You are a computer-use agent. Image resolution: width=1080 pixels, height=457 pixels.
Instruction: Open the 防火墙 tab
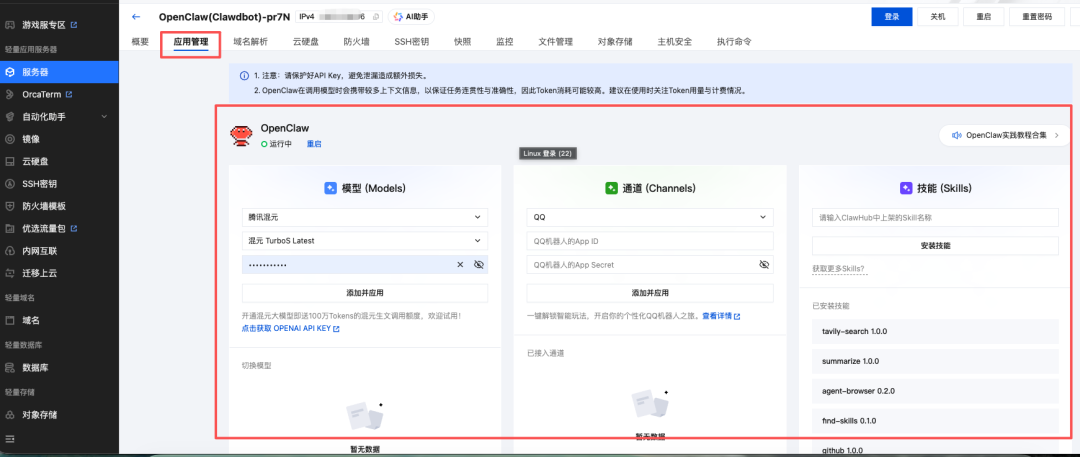[x=356, y=42]
